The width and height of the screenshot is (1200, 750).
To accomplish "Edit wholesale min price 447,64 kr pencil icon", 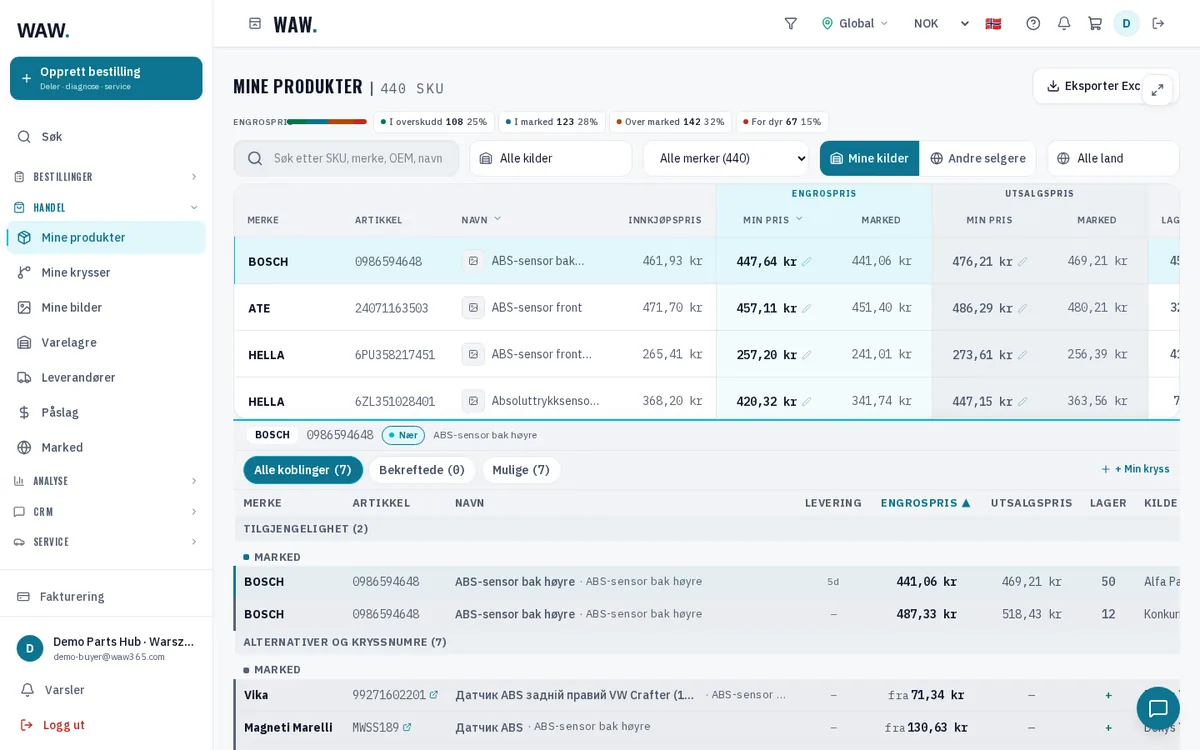I will pos(807,262).
